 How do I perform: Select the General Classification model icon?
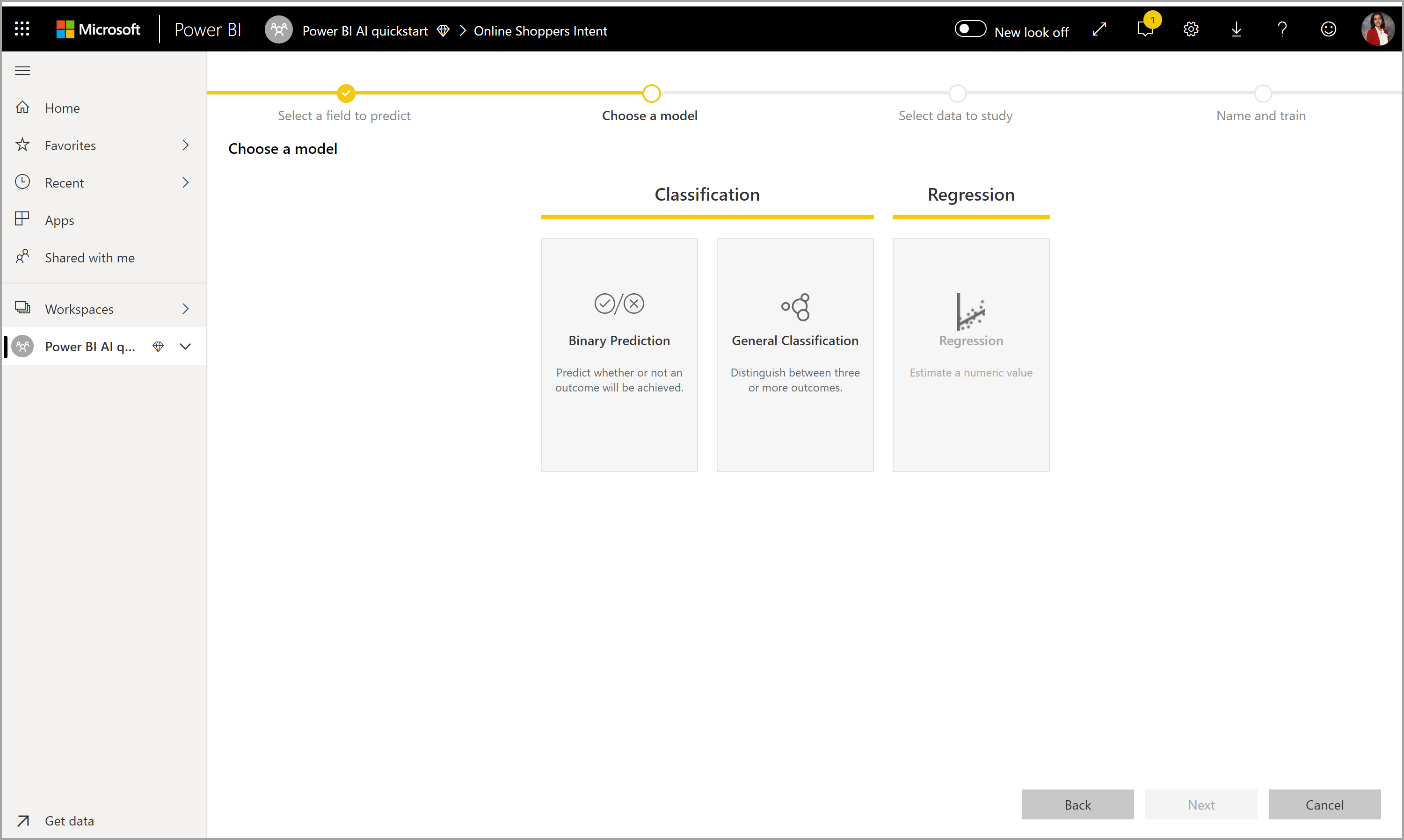point(795,307)
